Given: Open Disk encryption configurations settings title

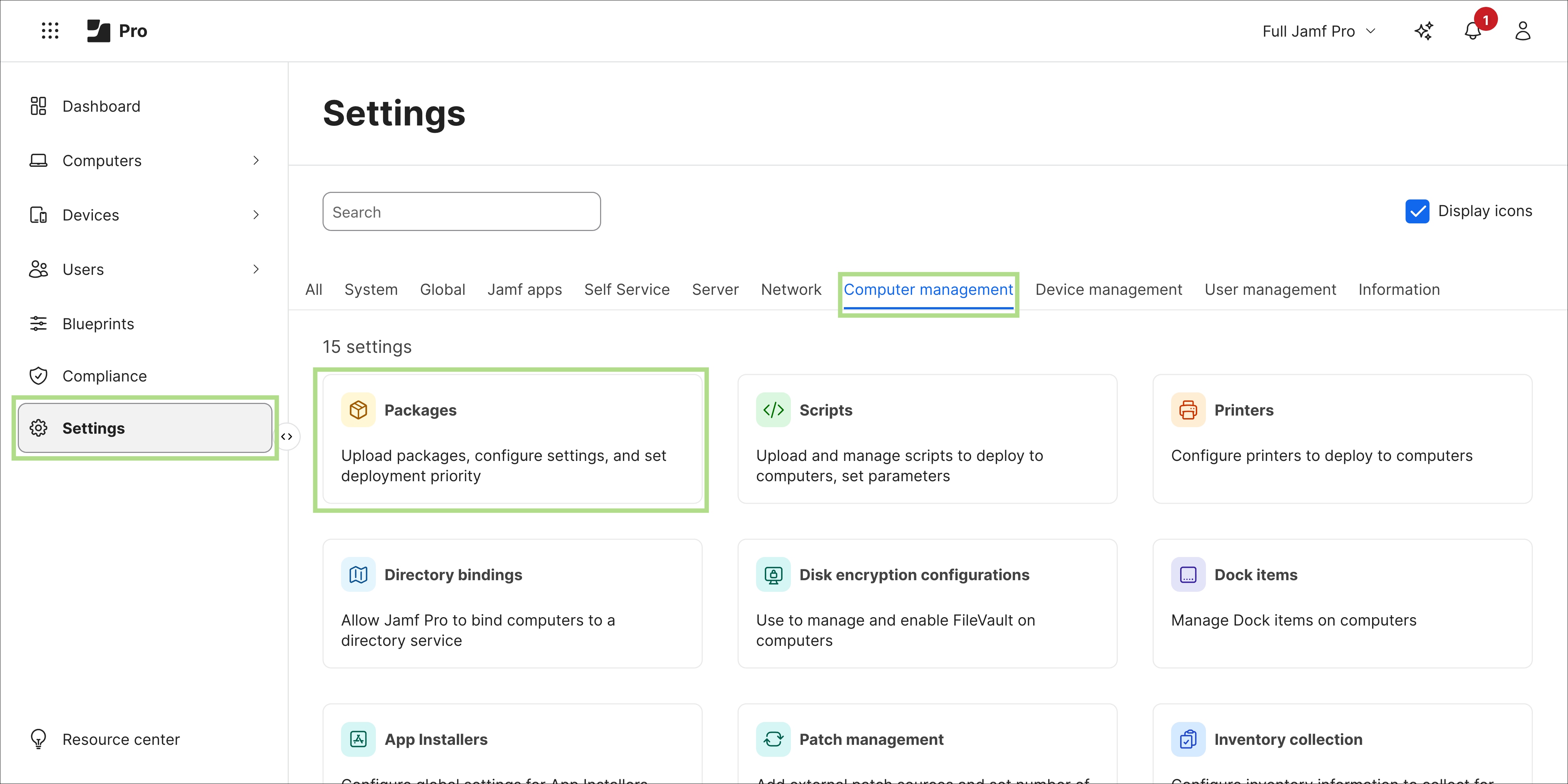Looking at the screenshot, I should [x=914, y=575].
